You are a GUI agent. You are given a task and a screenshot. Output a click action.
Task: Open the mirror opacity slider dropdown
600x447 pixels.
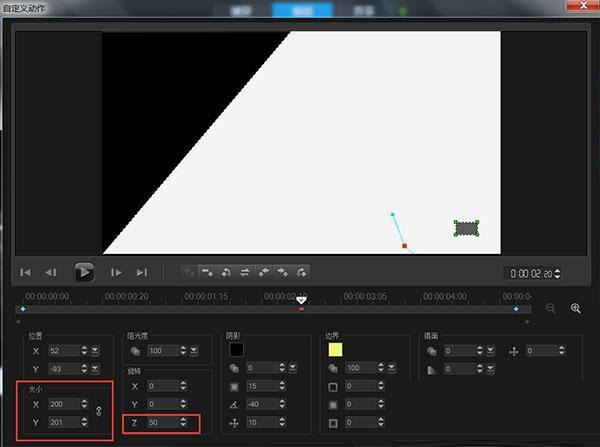[x=490, y=351]
